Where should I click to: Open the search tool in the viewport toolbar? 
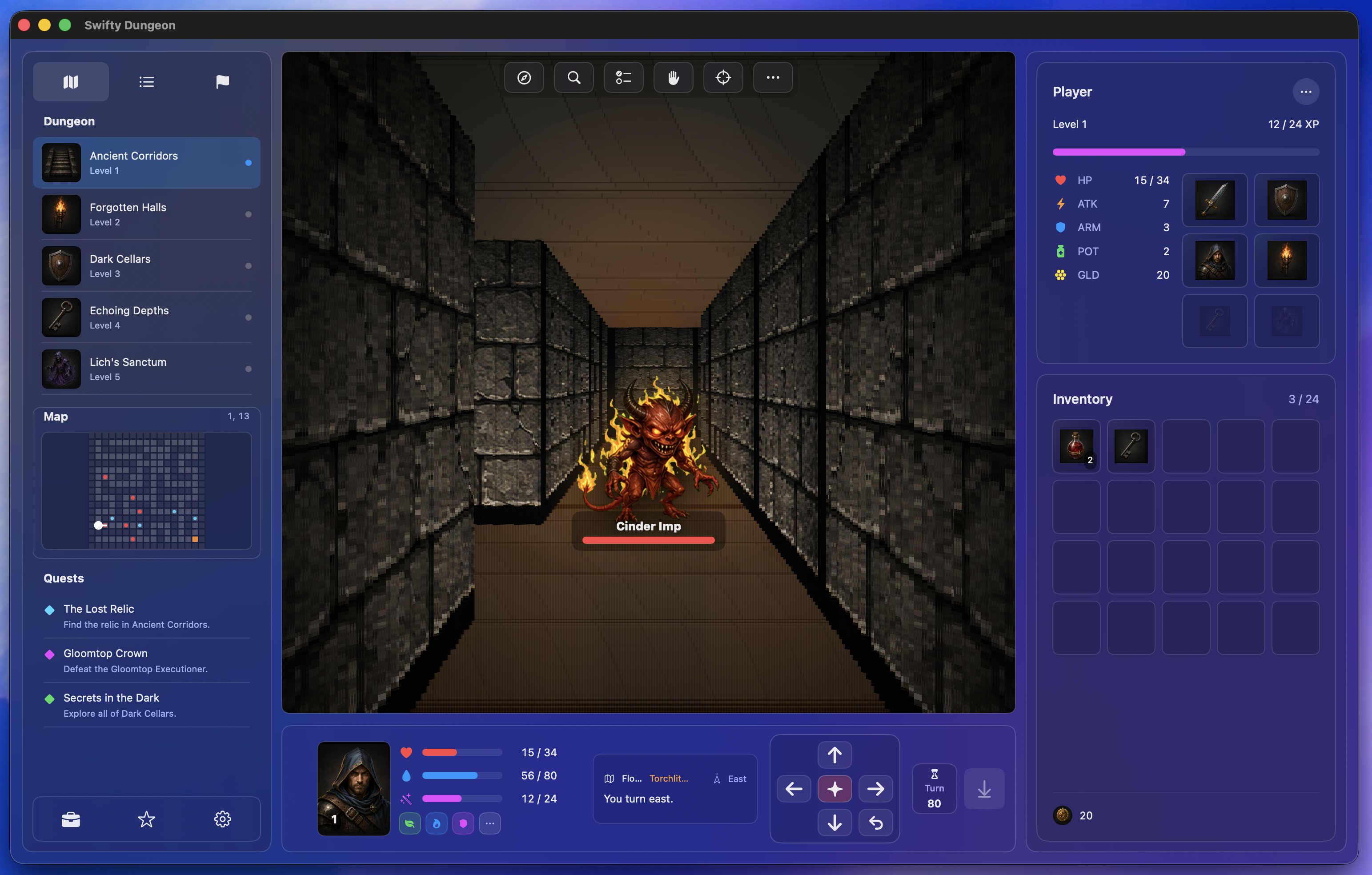pyautogui.click(x=573, y=77)
